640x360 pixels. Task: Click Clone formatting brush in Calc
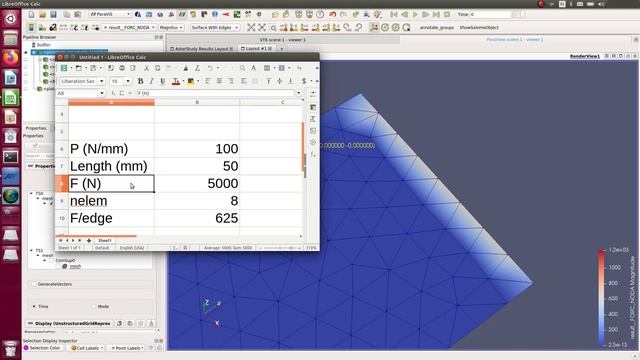[186, 68]
